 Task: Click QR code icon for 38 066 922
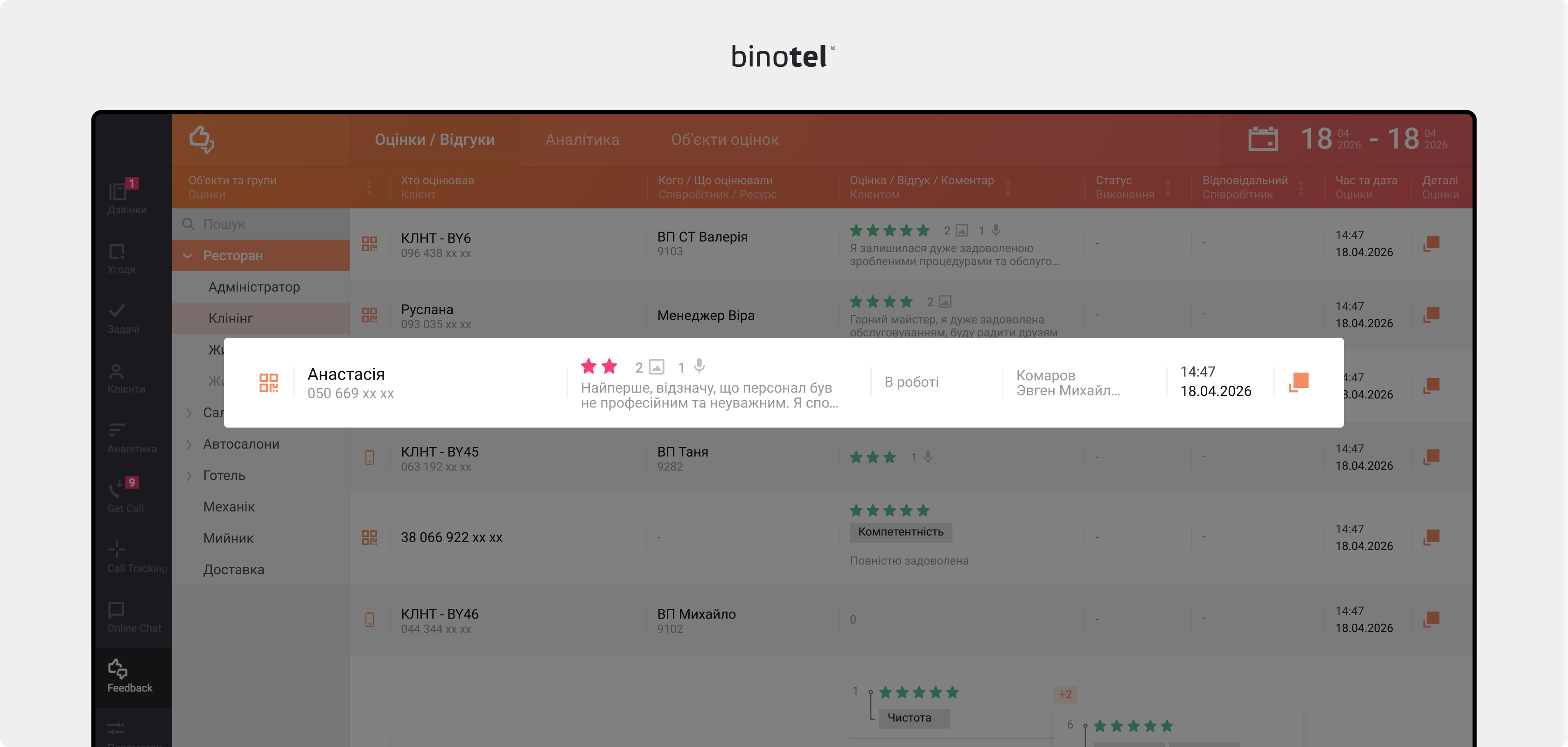(x=370, y=537)
